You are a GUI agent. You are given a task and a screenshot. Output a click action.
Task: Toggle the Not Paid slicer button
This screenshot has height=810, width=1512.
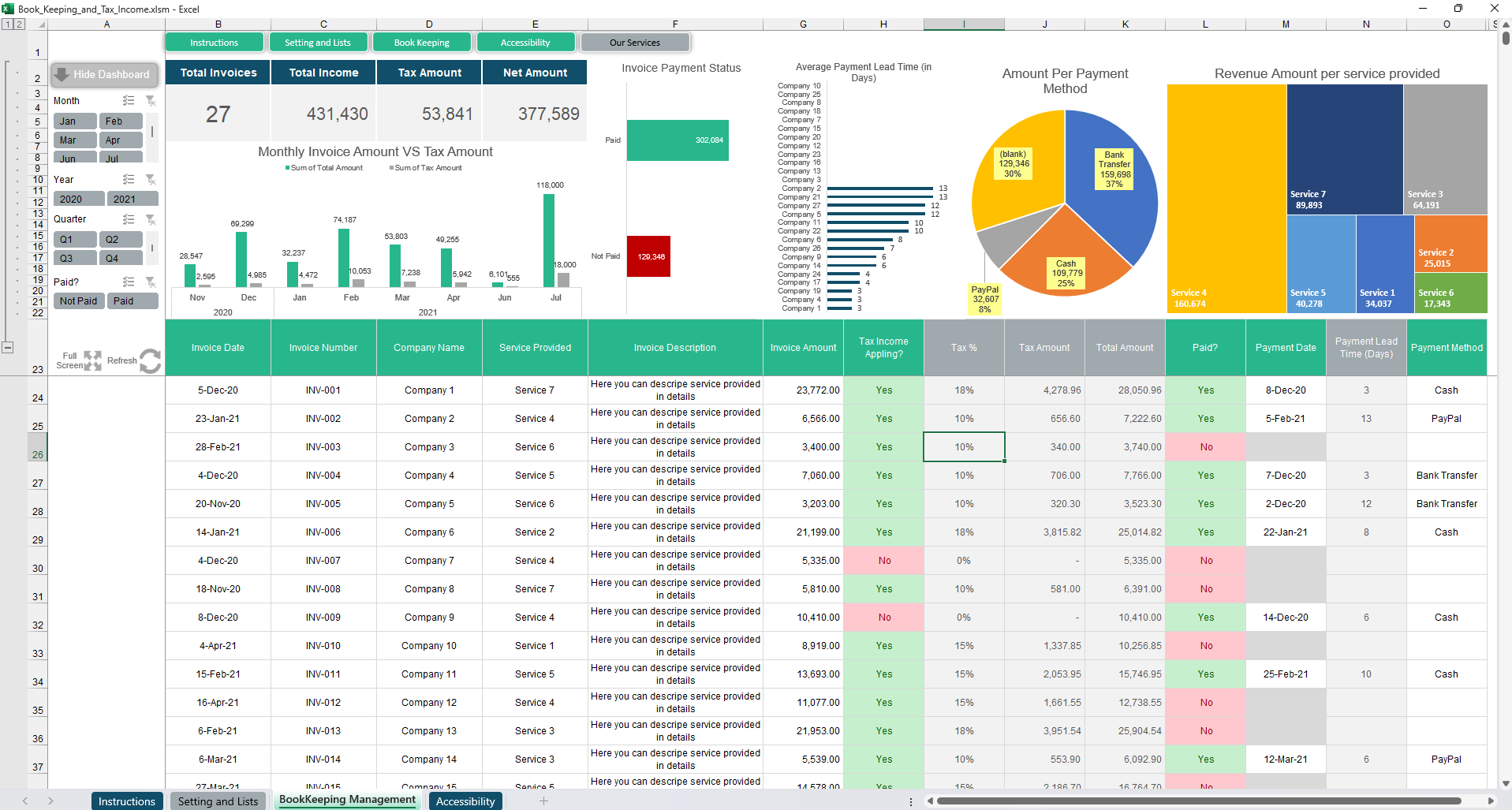[x=78, y=301]
